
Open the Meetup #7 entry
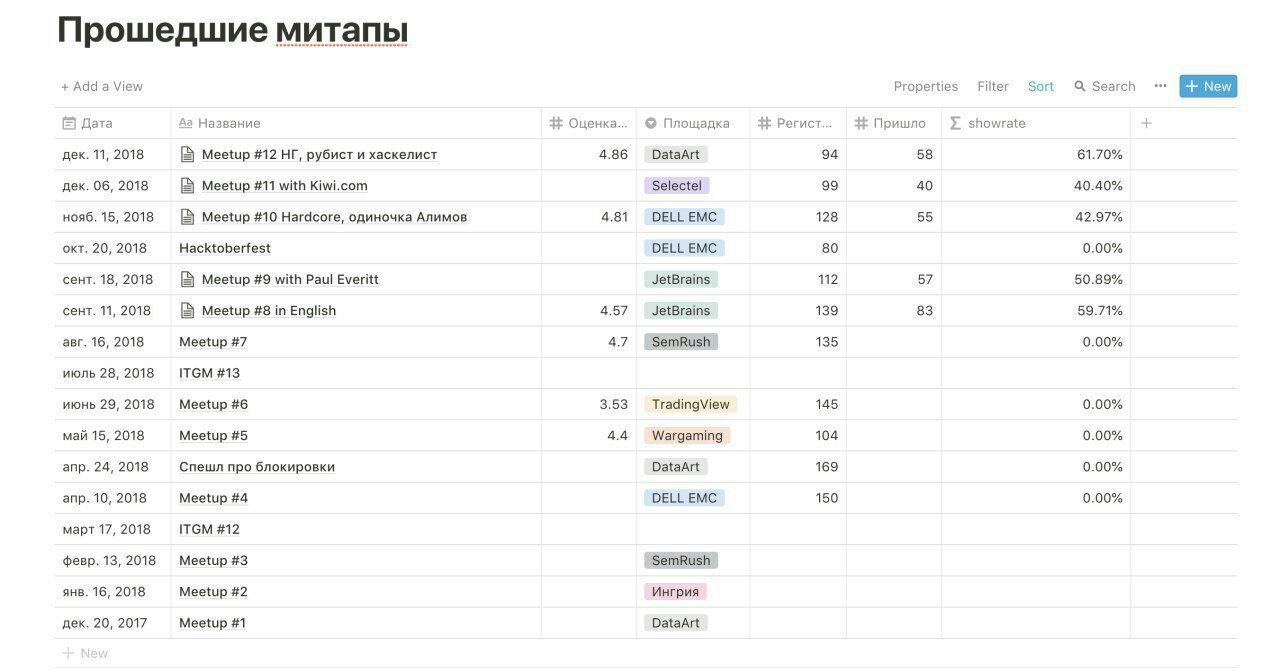213,341
